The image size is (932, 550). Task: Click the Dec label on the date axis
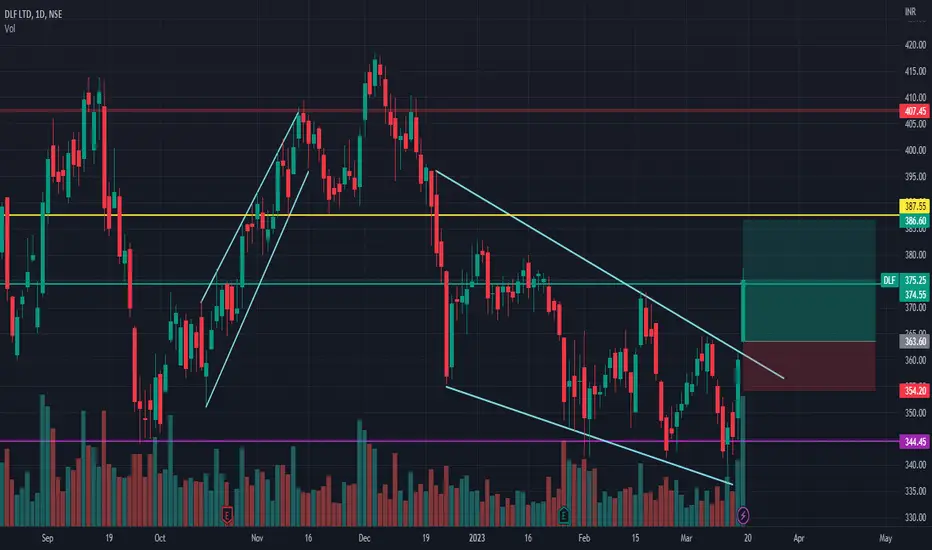click(x=364, y=538)
